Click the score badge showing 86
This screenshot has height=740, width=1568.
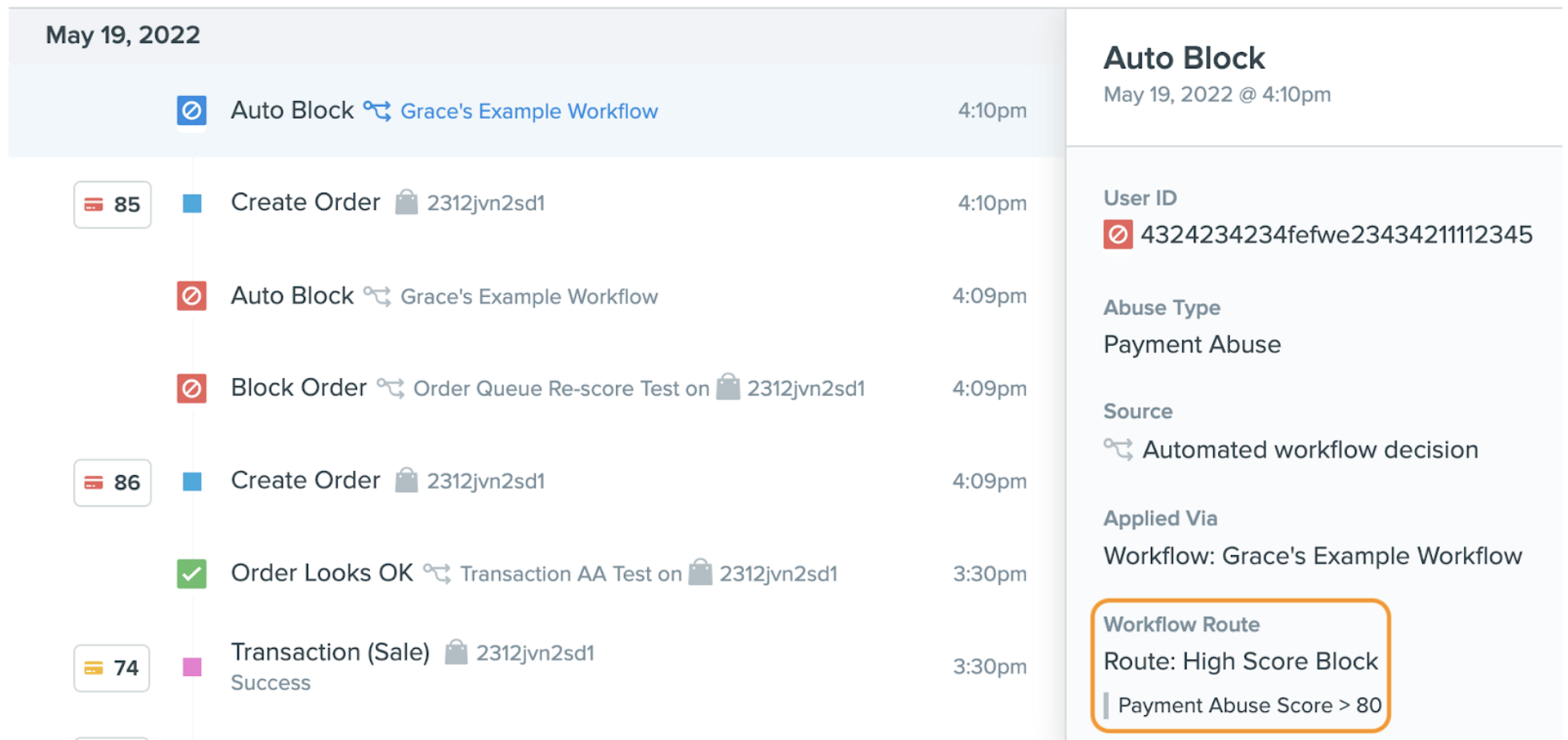[112, 482]
